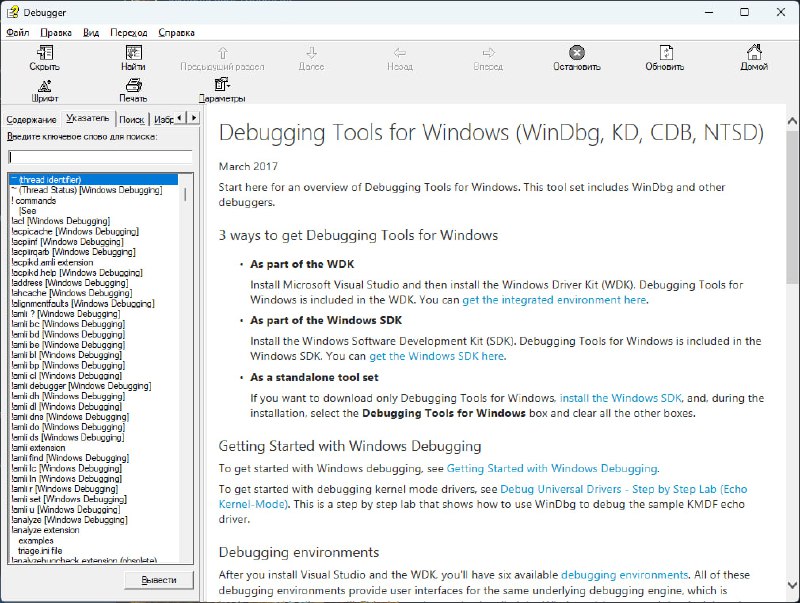Image resolution: width=800 pixels, height=603 pixels.
Task: Click content pane scroll-up arrow
Action: coord(792,121)
